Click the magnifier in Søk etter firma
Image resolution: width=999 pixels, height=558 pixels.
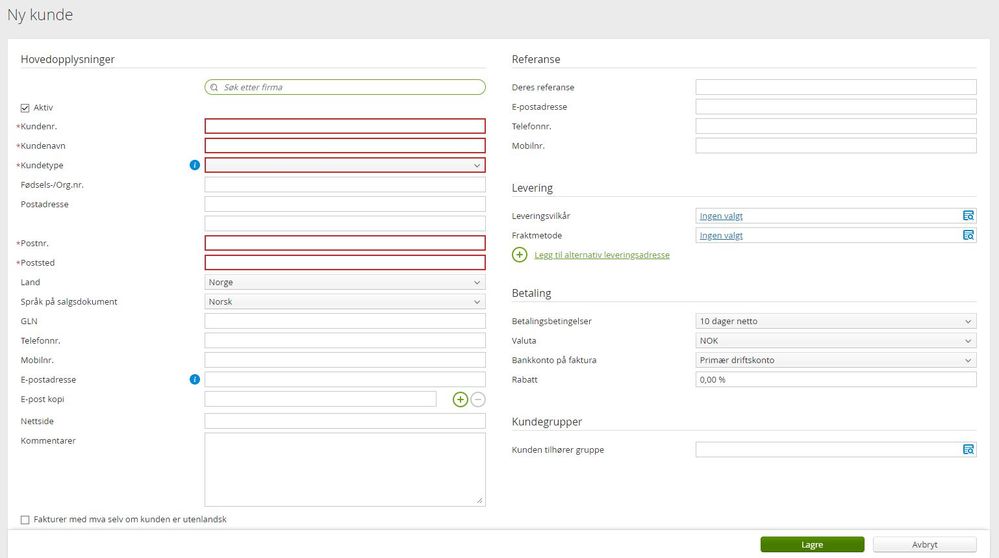214,87
